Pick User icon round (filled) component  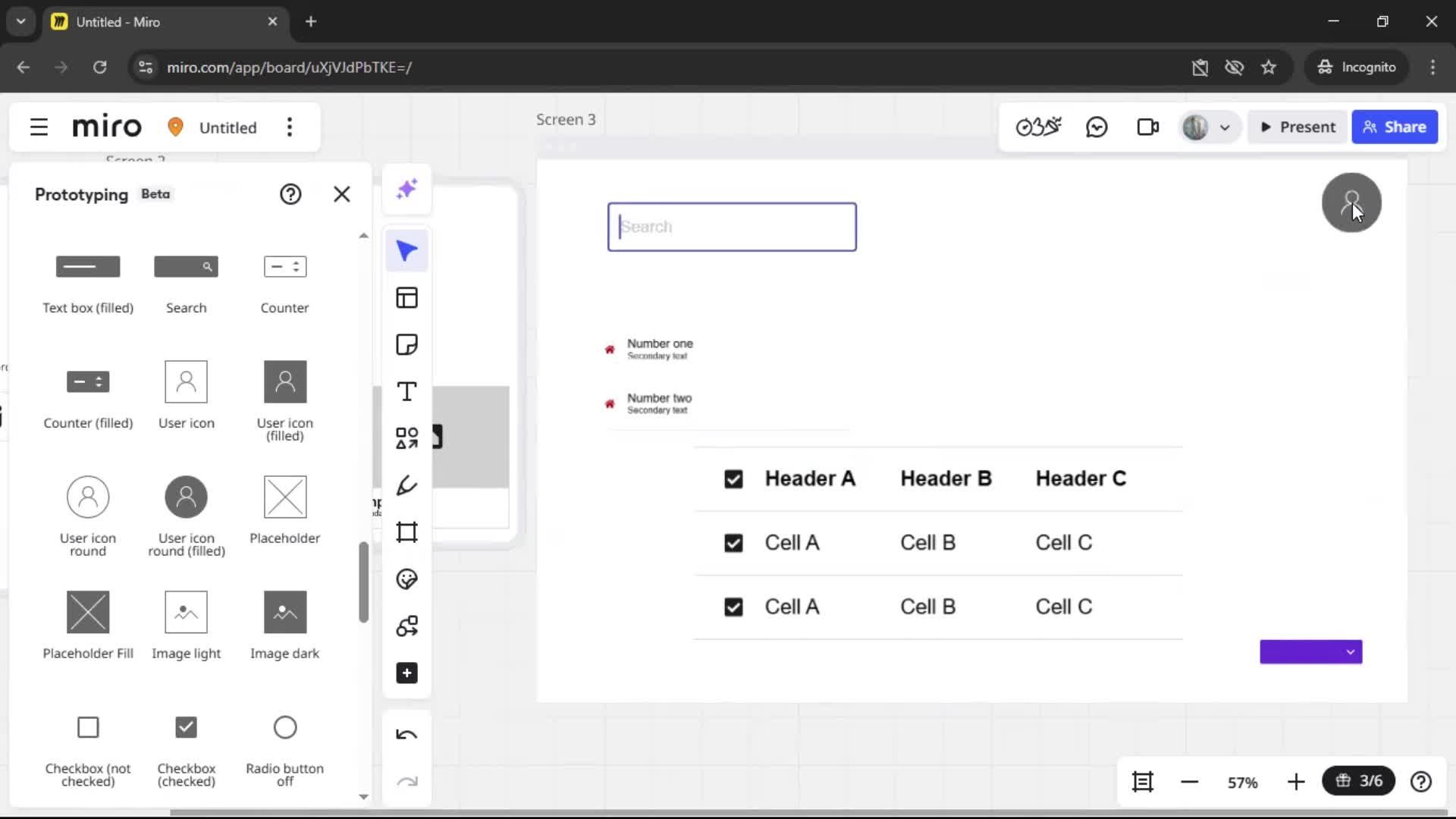[x=187, y=516]
